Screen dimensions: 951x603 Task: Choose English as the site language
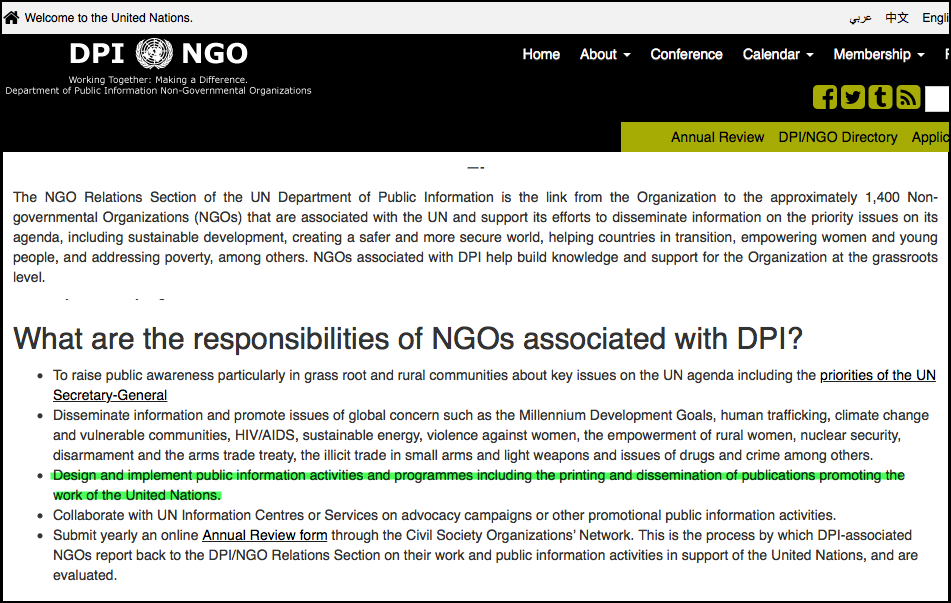pyautogui.click(x=936, y=17)
